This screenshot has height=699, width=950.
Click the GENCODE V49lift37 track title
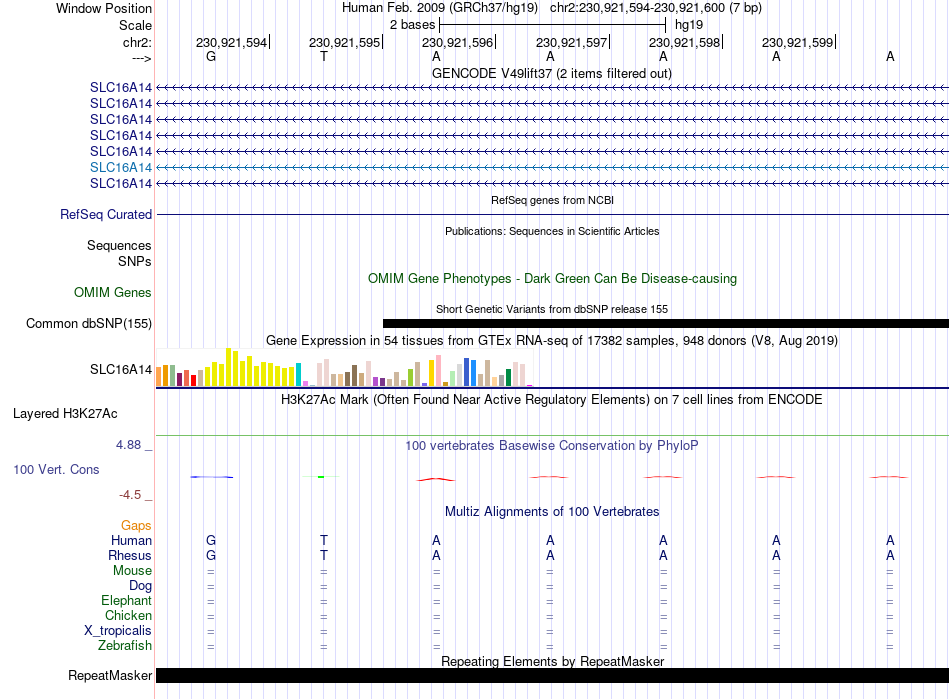point(552,73)
